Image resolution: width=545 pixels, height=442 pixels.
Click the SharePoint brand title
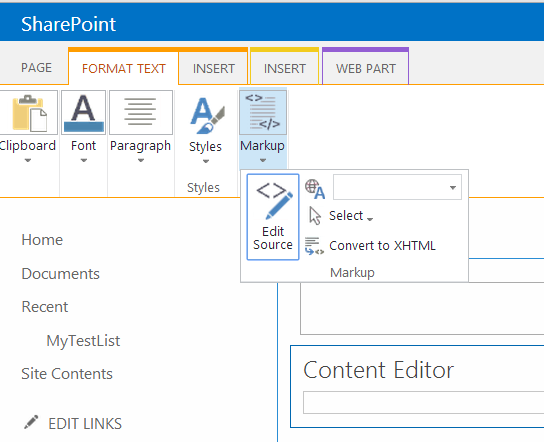click(x=68, y=24)
